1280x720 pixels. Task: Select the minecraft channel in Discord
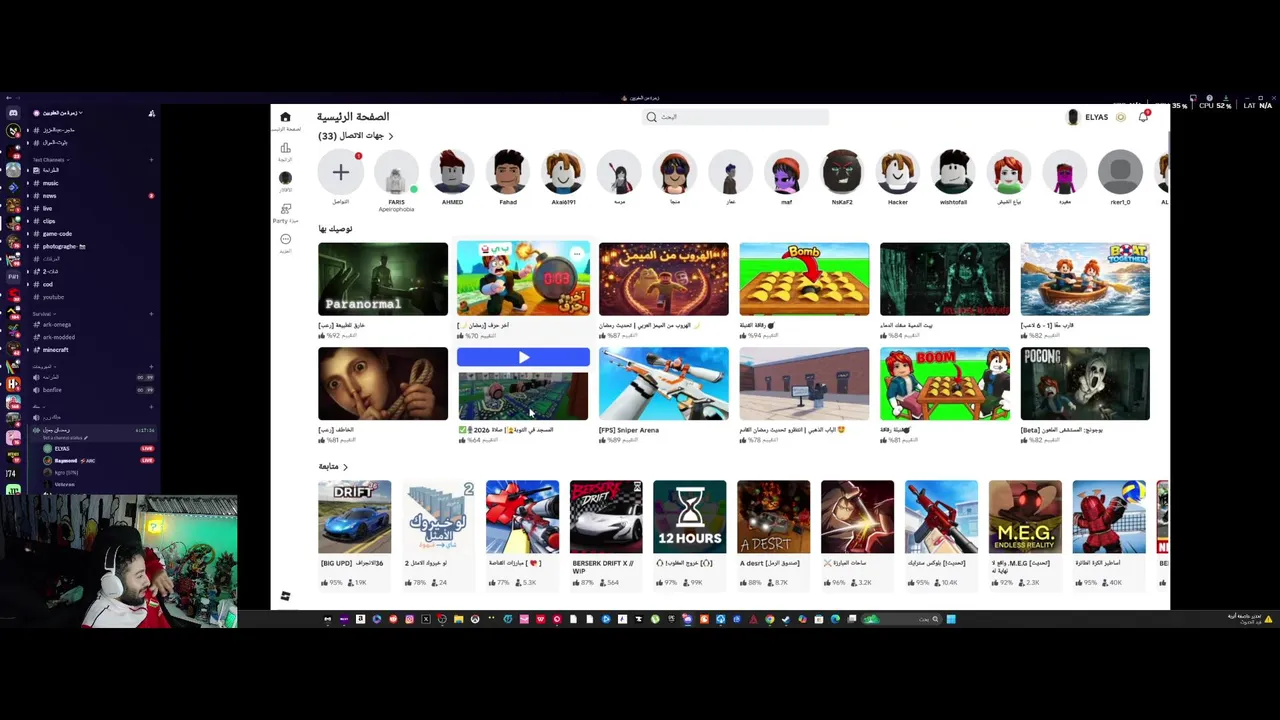(56, 350)
